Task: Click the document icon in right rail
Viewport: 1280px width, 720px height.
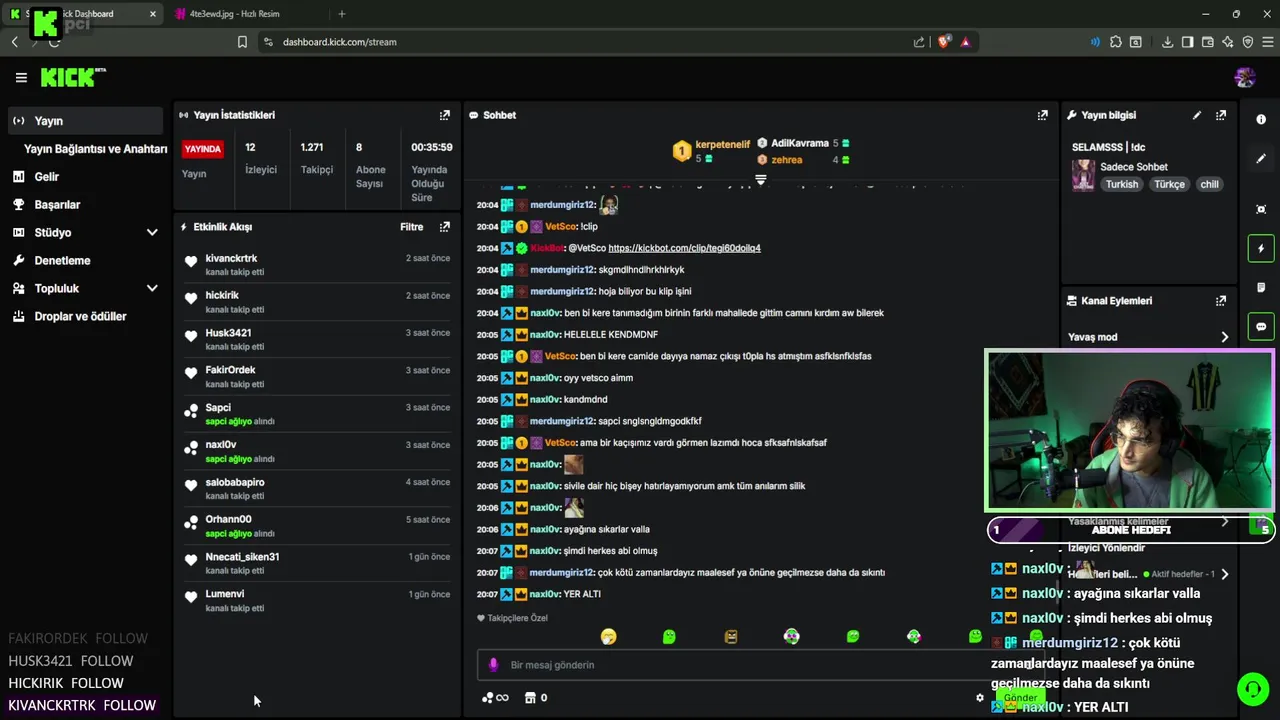Action: tap(1261, 287)
